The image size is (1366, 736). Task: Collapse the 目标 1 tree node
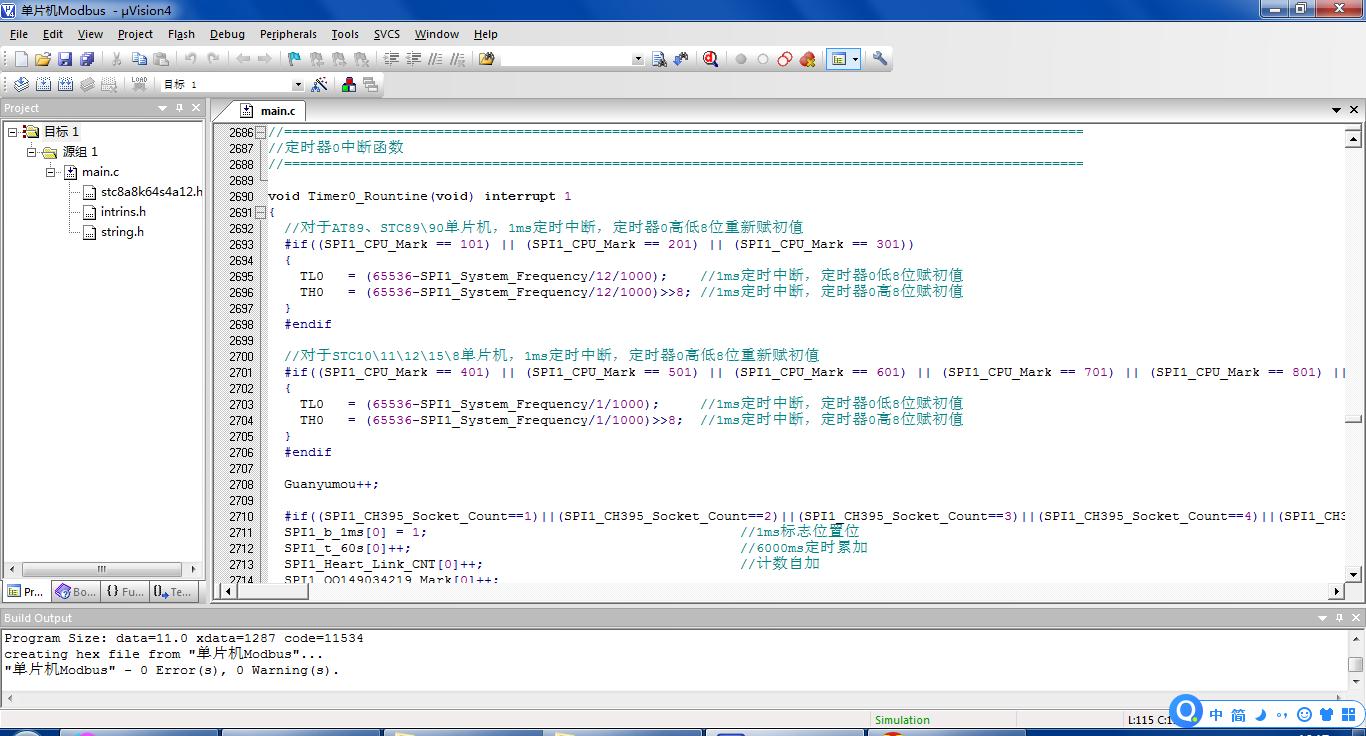[12, 132]
